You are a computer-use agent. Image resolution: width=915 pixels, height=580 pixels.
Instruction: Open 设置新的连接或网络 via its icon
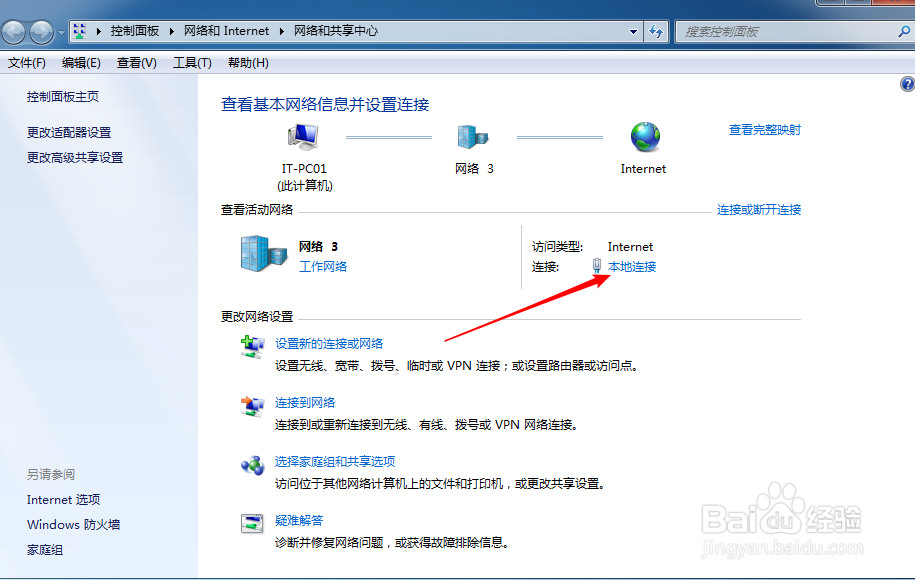click(x=252, y=344)
